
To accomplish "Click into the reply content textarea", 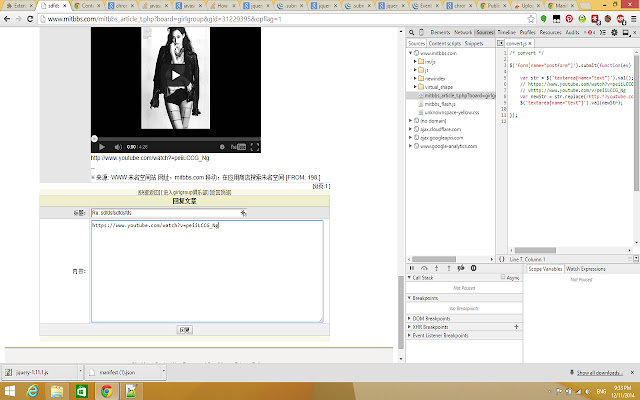I will [207, 271].
